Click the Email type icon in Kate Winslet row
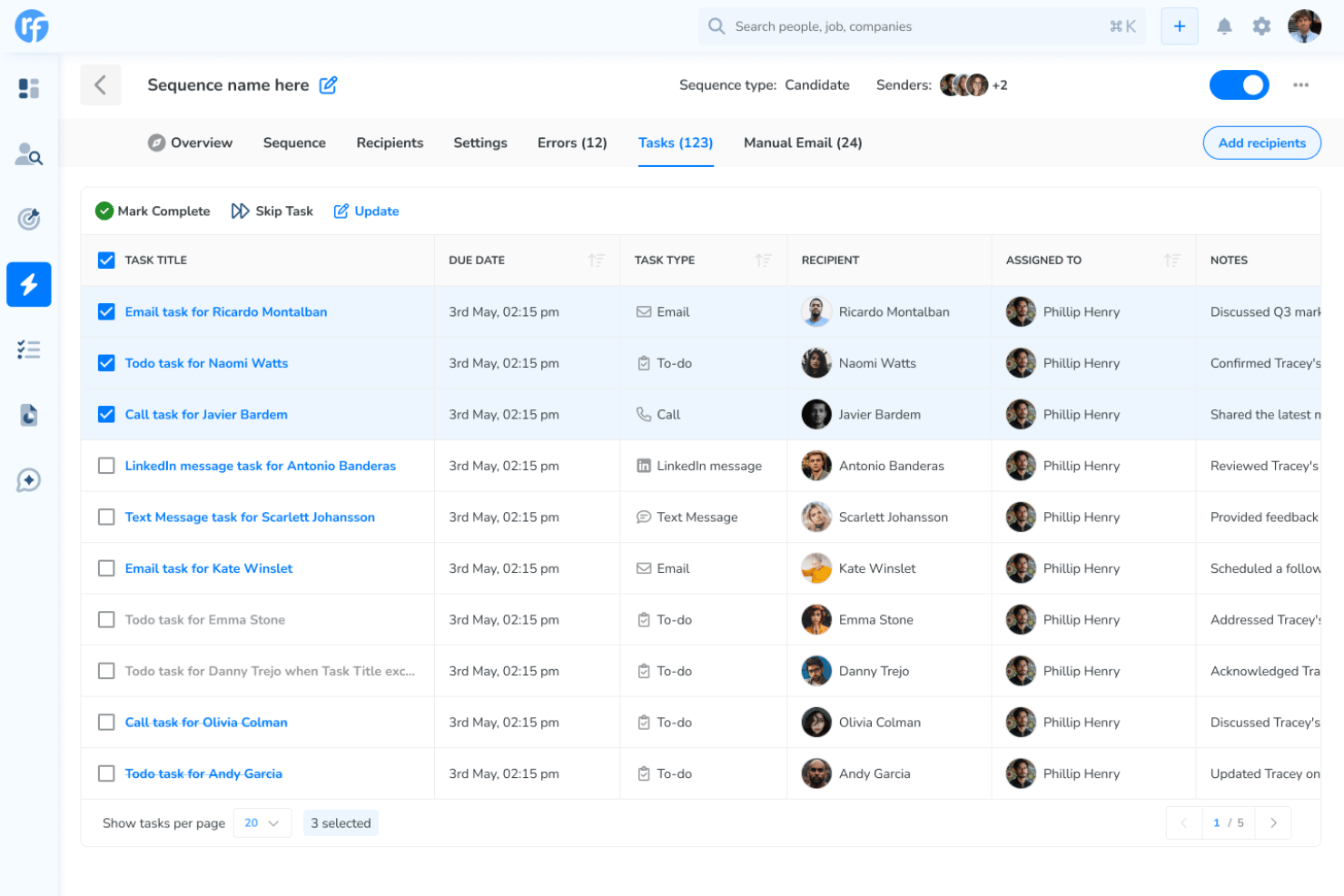Viewport: 1344px width, 896px height. pos(644,568)
